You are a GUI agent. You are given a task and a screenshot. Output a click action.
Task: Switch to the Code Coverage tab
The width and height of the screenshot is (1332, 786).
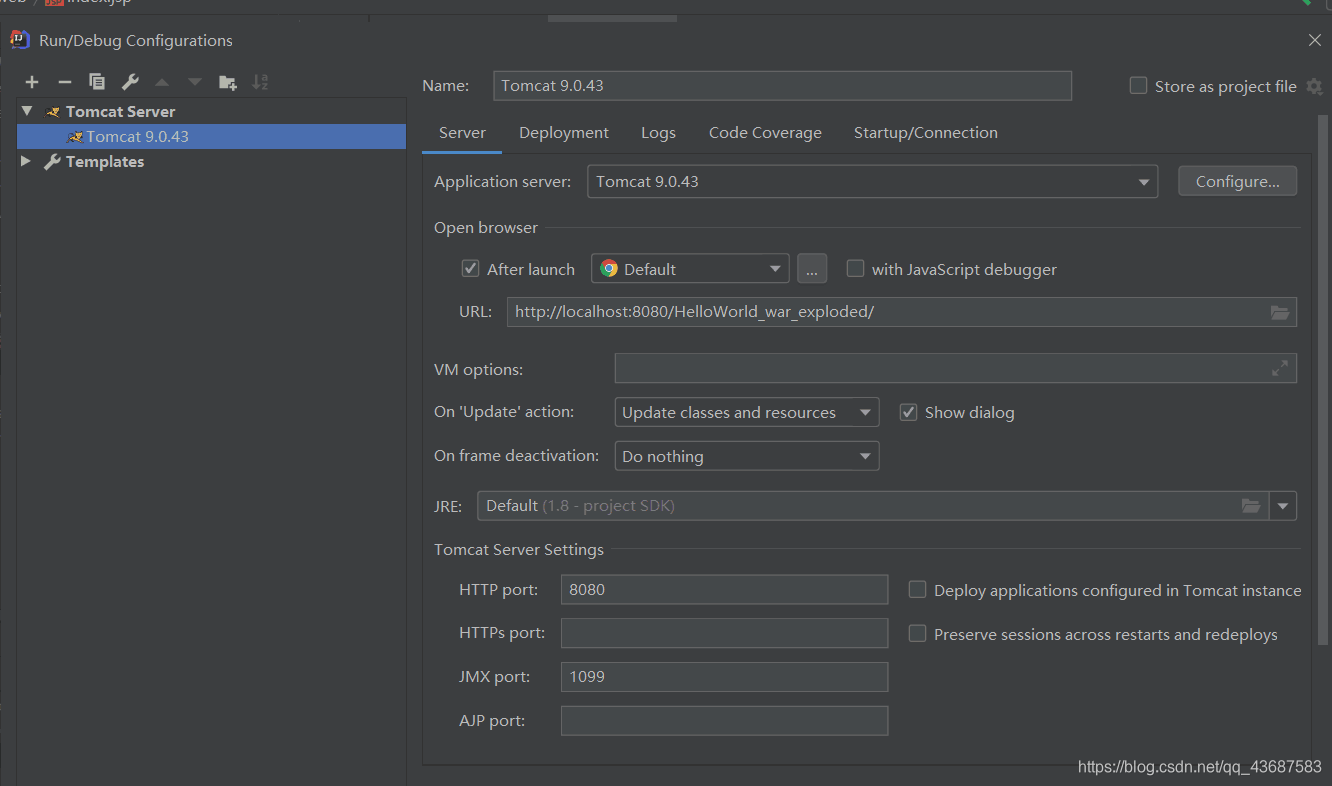point(765,133)
